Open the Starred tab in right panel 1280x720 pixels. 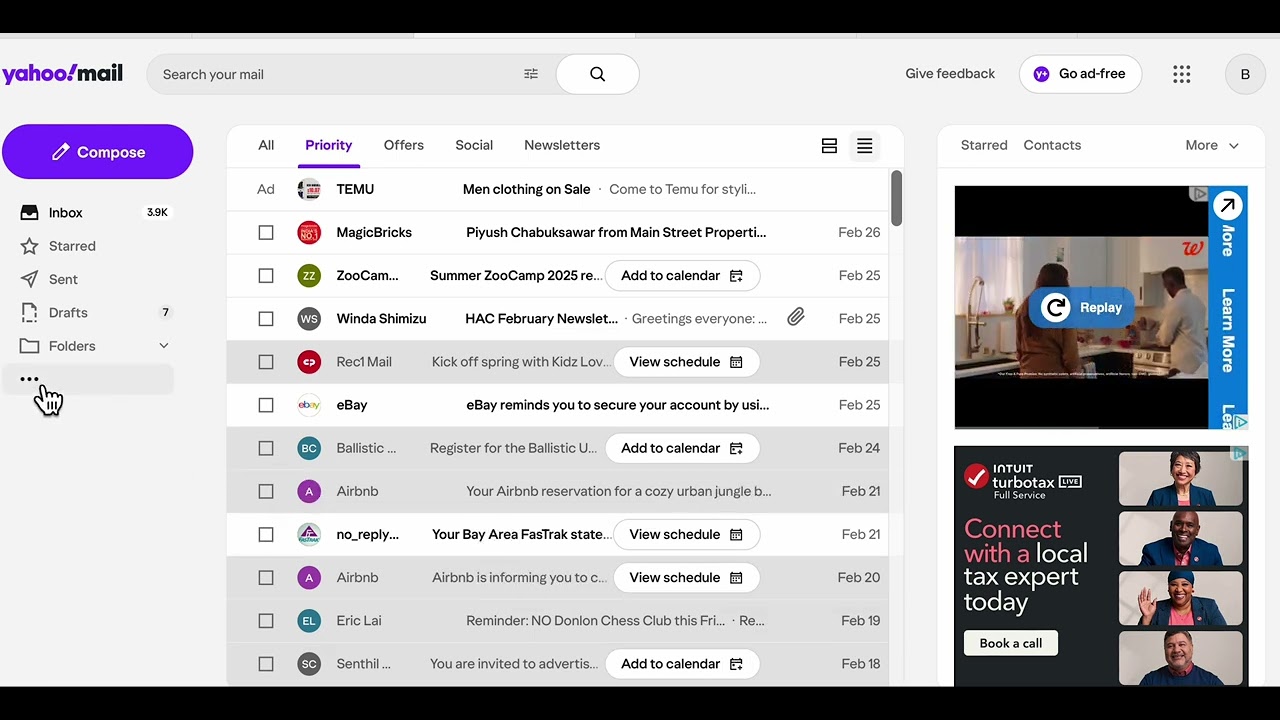coord(984,145)
